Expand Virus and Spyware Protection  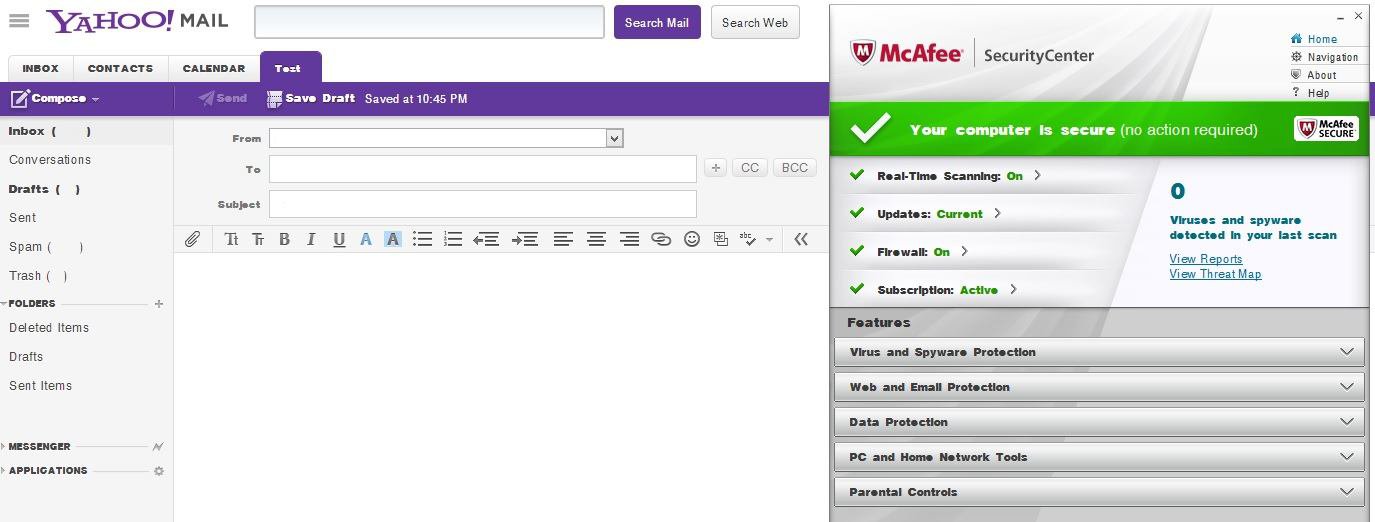coord(1099,352)
